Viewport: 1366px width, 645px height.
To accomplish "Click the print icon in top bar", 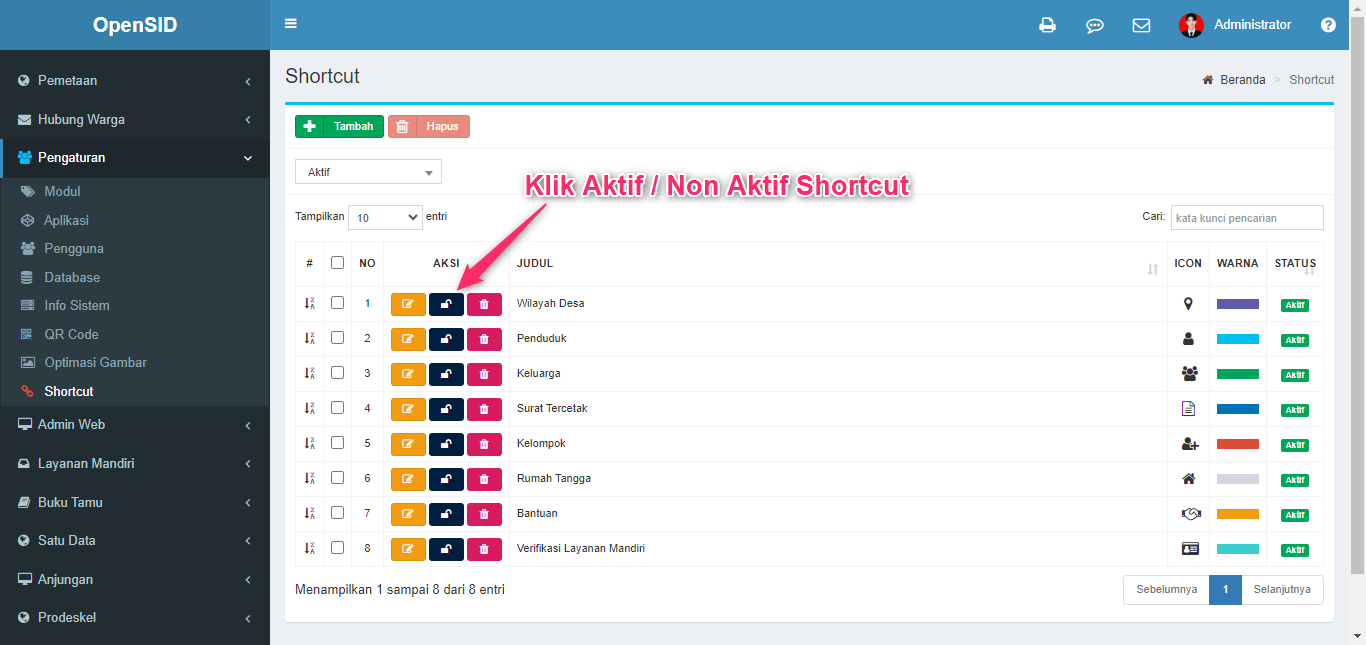I will pyautogui.click(x=1047, y=25).
